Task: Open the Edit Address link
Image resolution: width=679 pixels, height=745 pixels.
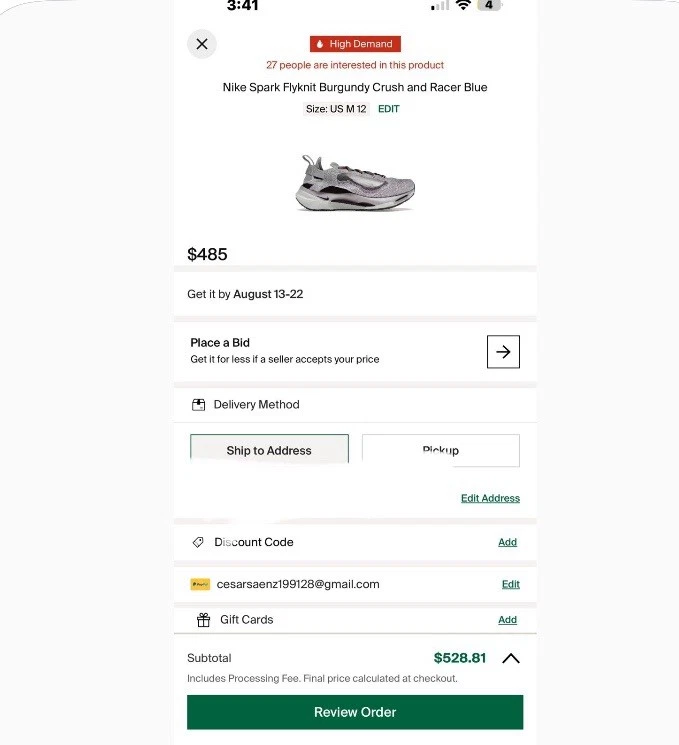Action: 490,498
